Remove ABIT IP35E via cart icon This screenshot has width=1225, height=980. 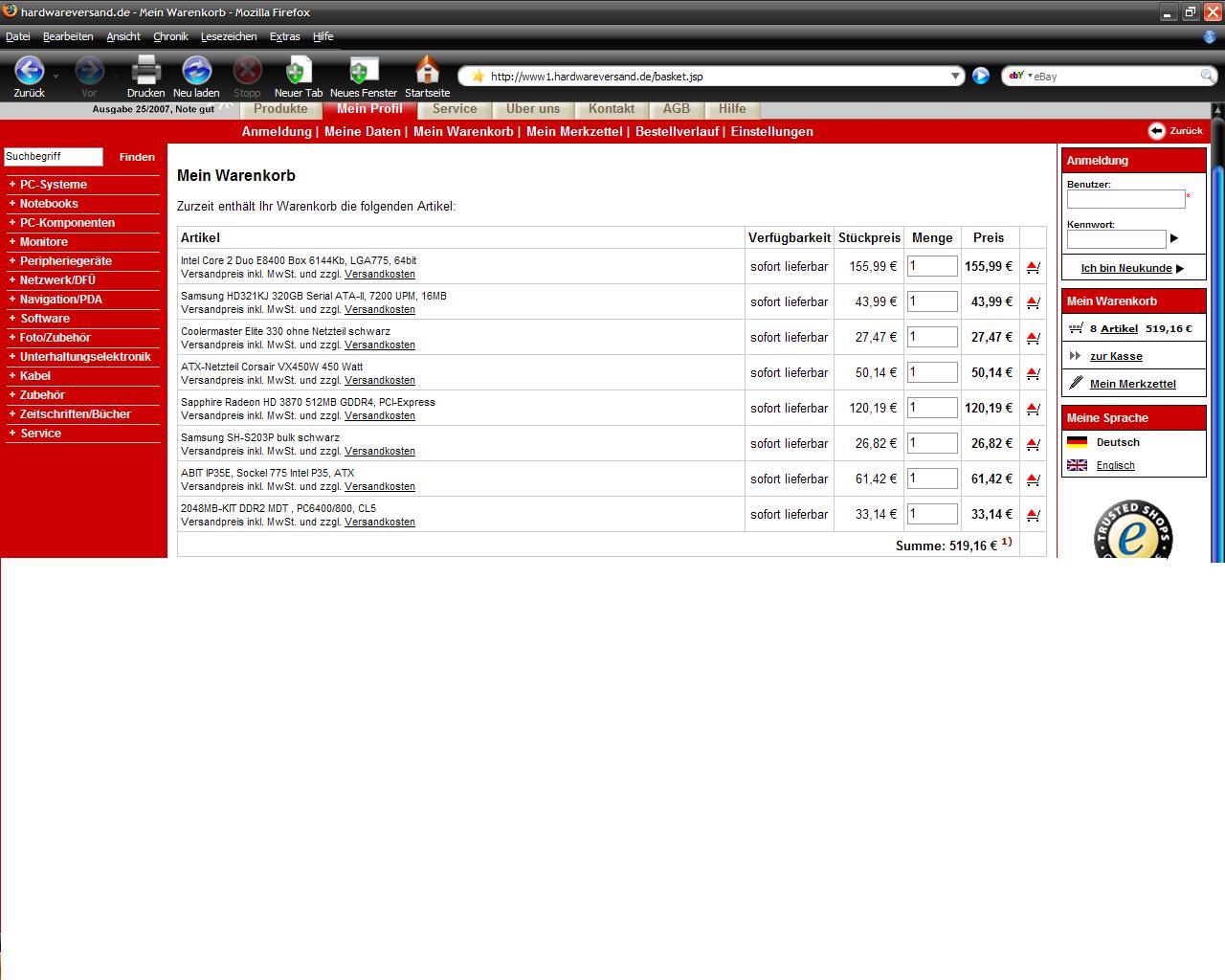1033,479
